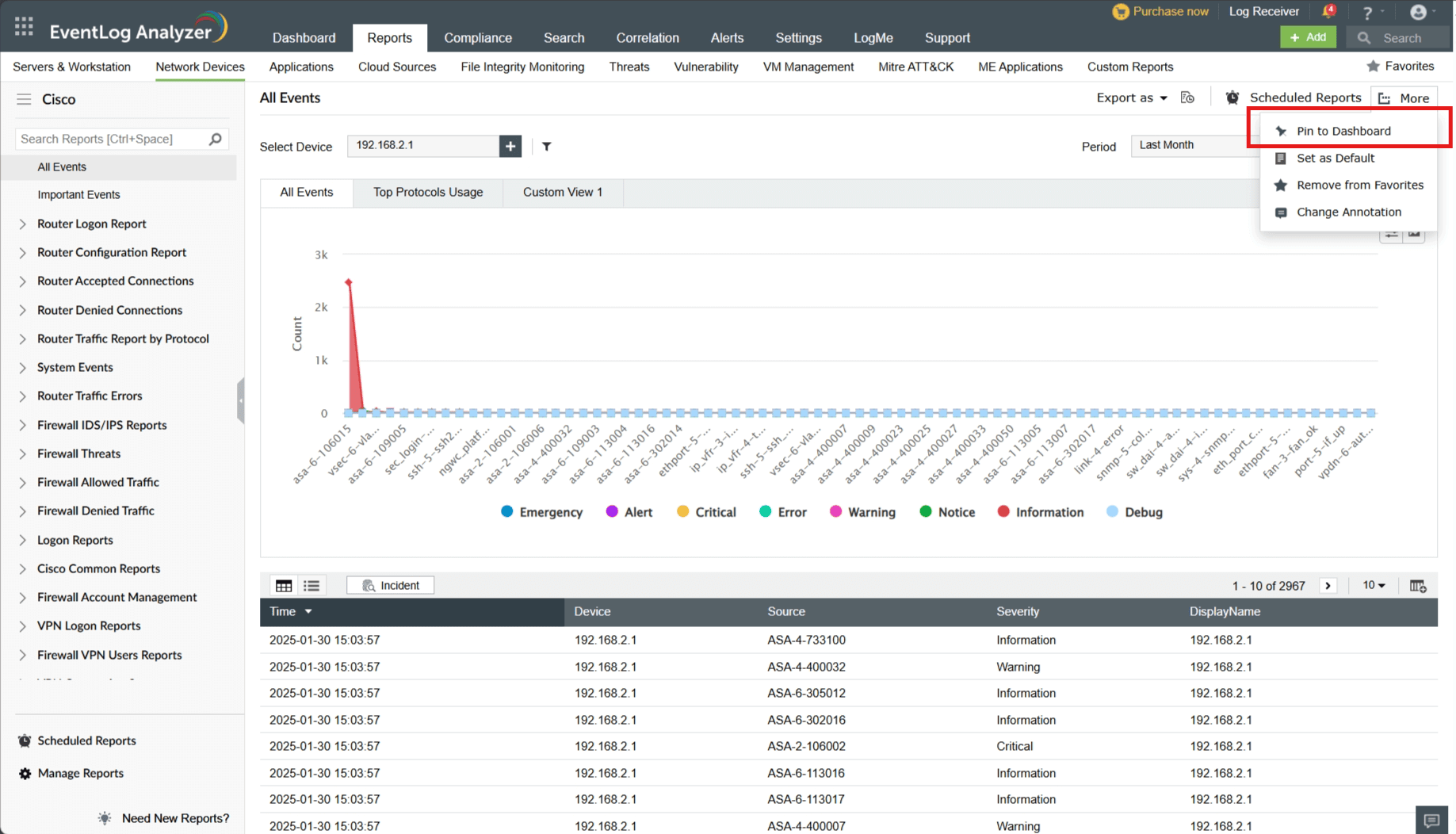Select Change Annotation menu entry

pyautogui.click(x=1348, y=212)
